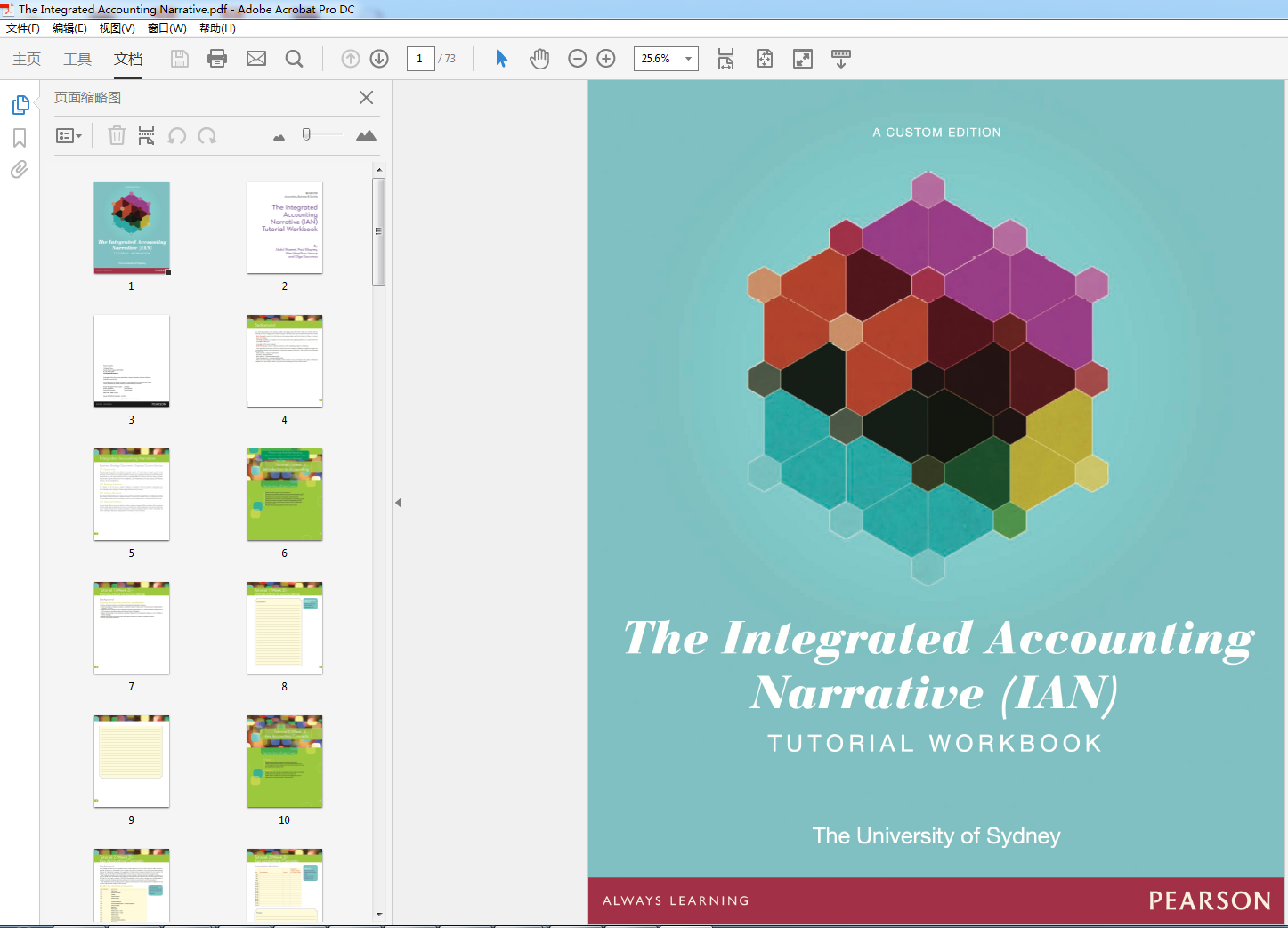Go to previous page arrow
Screen dimensions: 1288x928
(351, 59)
